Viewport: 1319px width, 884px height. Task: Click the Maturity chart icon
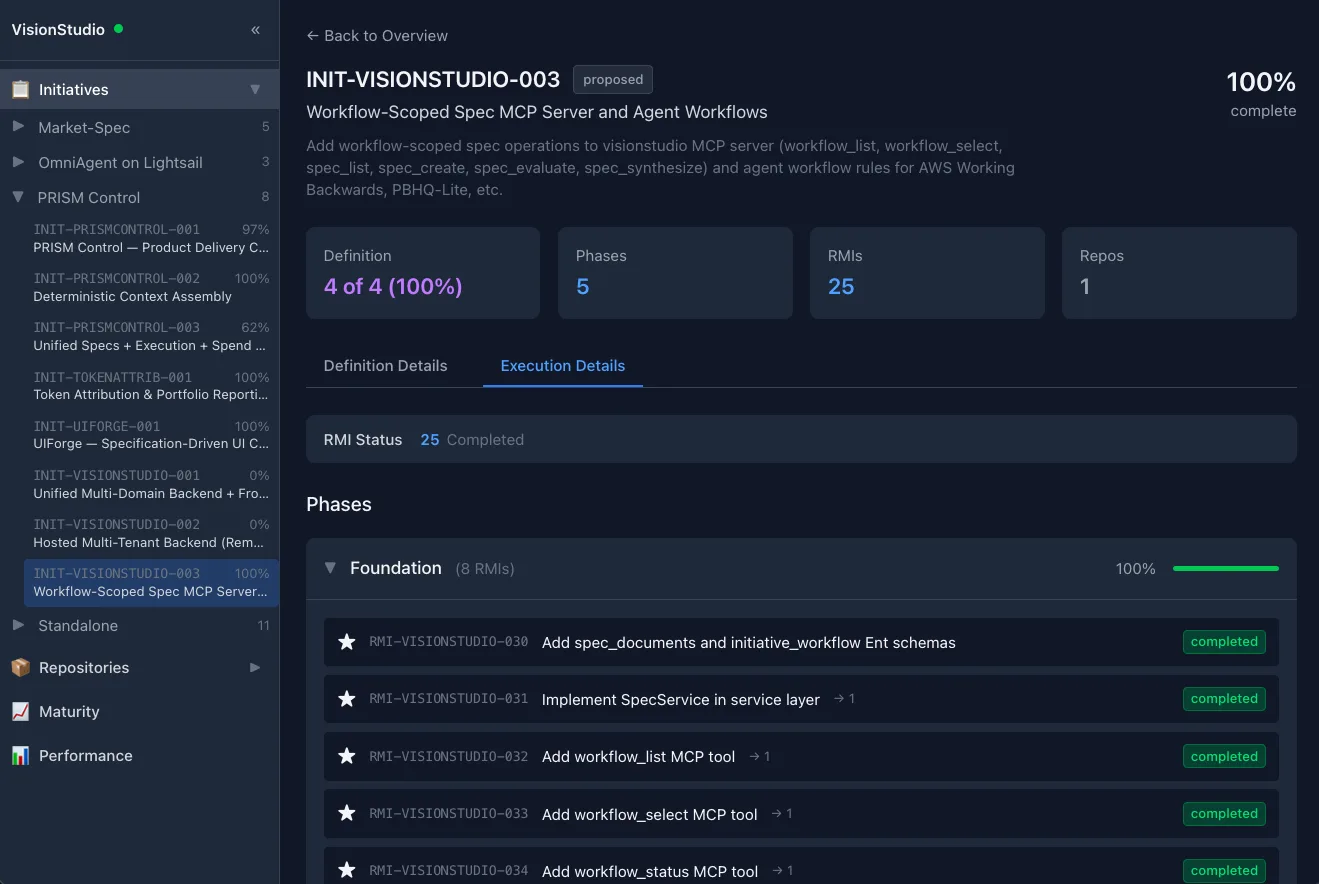[20, 711]
